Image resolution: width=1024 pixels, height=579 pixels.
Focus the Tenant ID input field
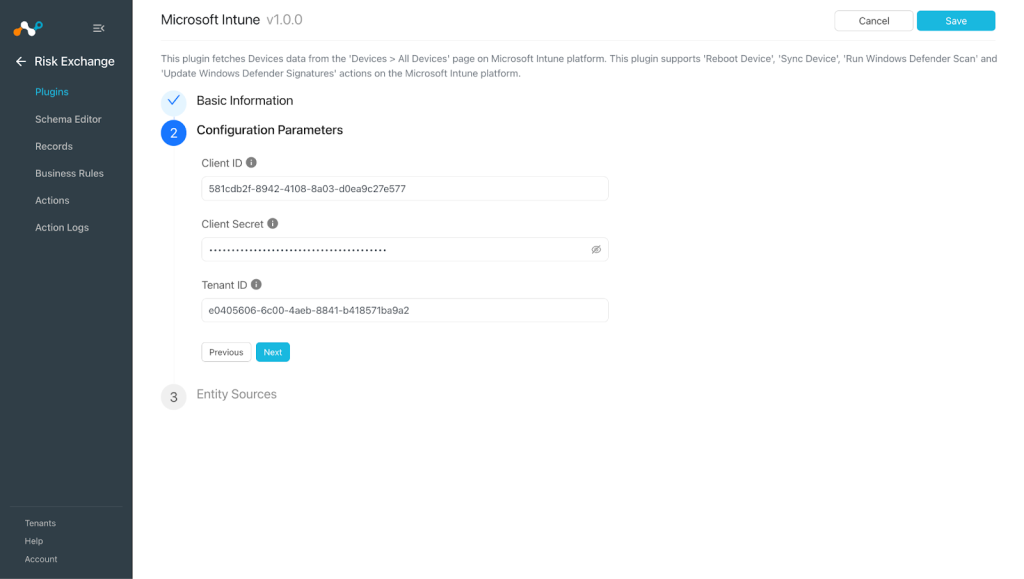click(405, 310)
